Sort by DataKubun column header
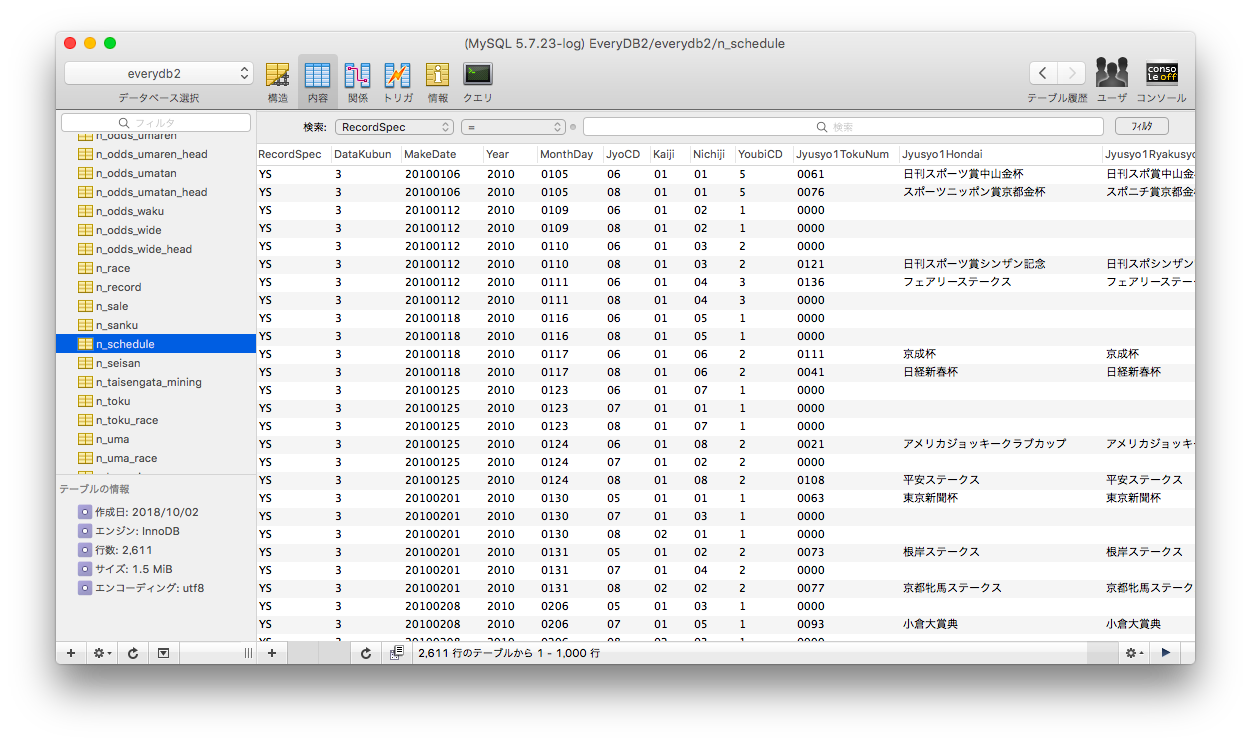1251x744 pixels. (366, 154)
